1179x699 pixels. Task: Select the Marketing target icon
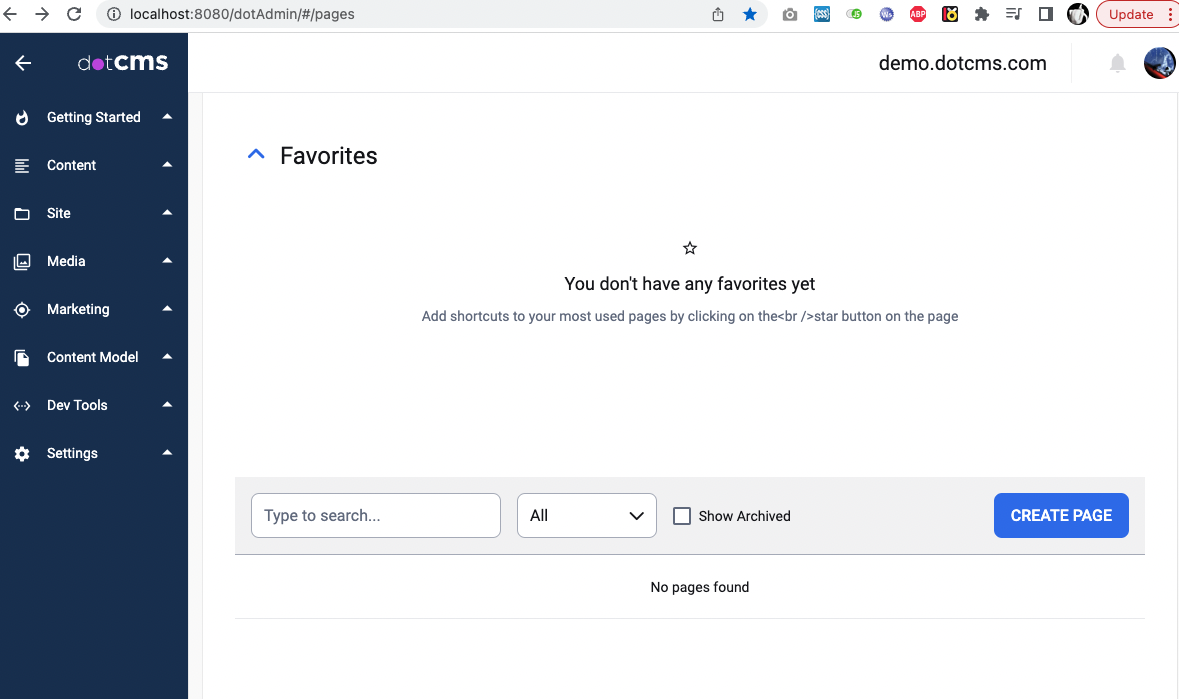(x=22, y=309)
